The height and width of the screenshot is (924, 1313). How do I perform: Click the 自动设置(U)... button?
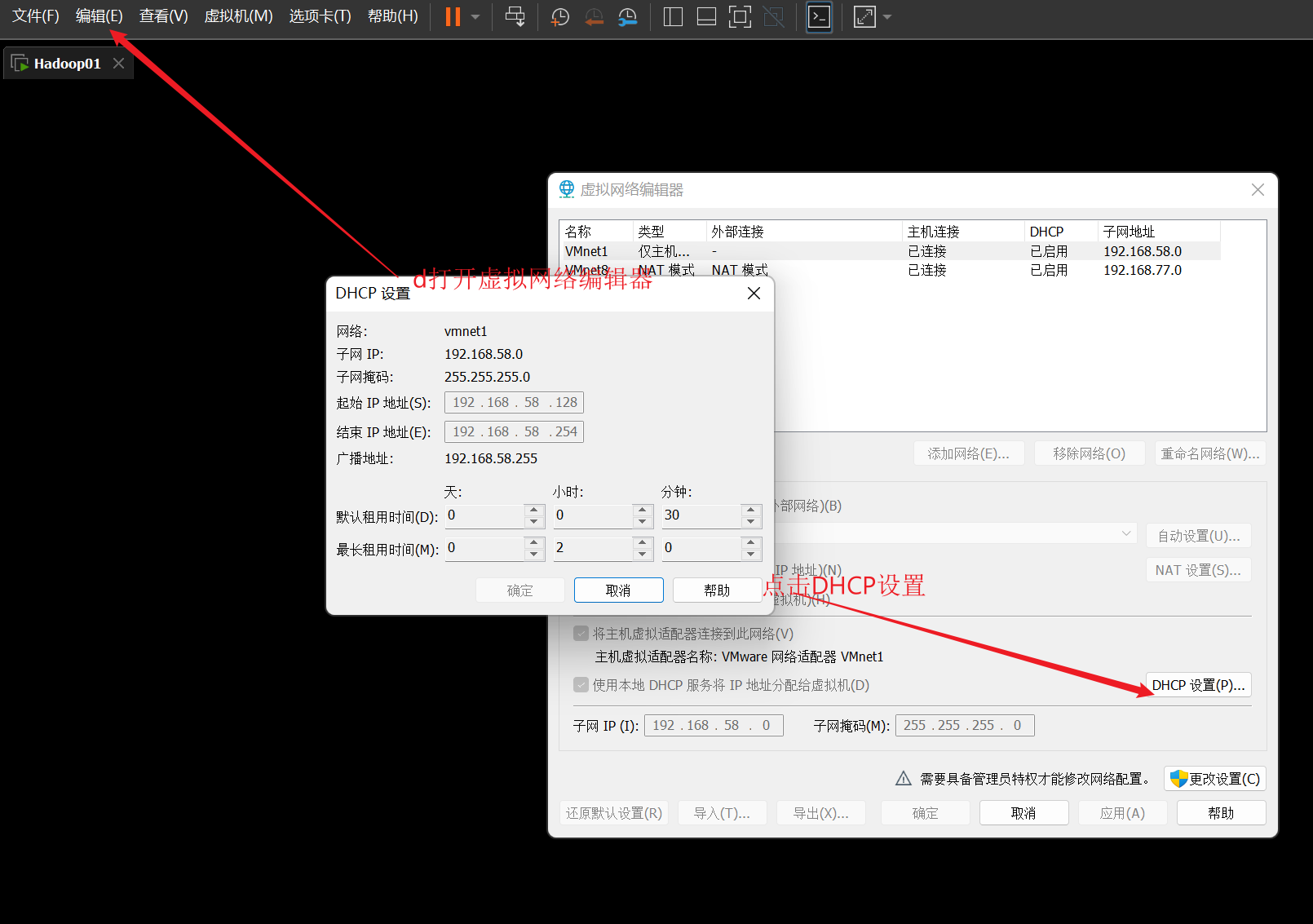click(x=1199, y=537)
